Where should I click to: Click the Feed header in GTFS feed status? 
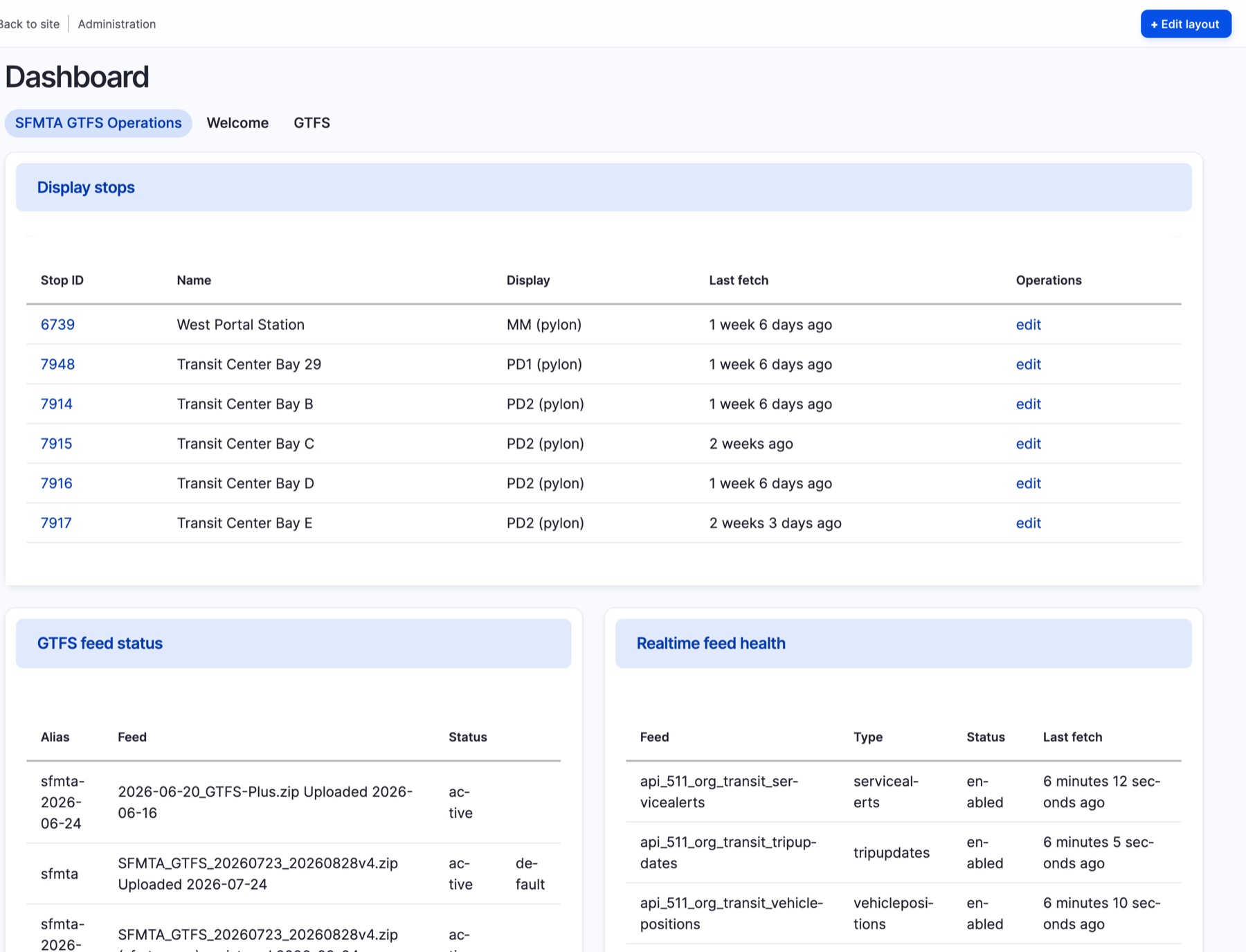pos(132,737)
